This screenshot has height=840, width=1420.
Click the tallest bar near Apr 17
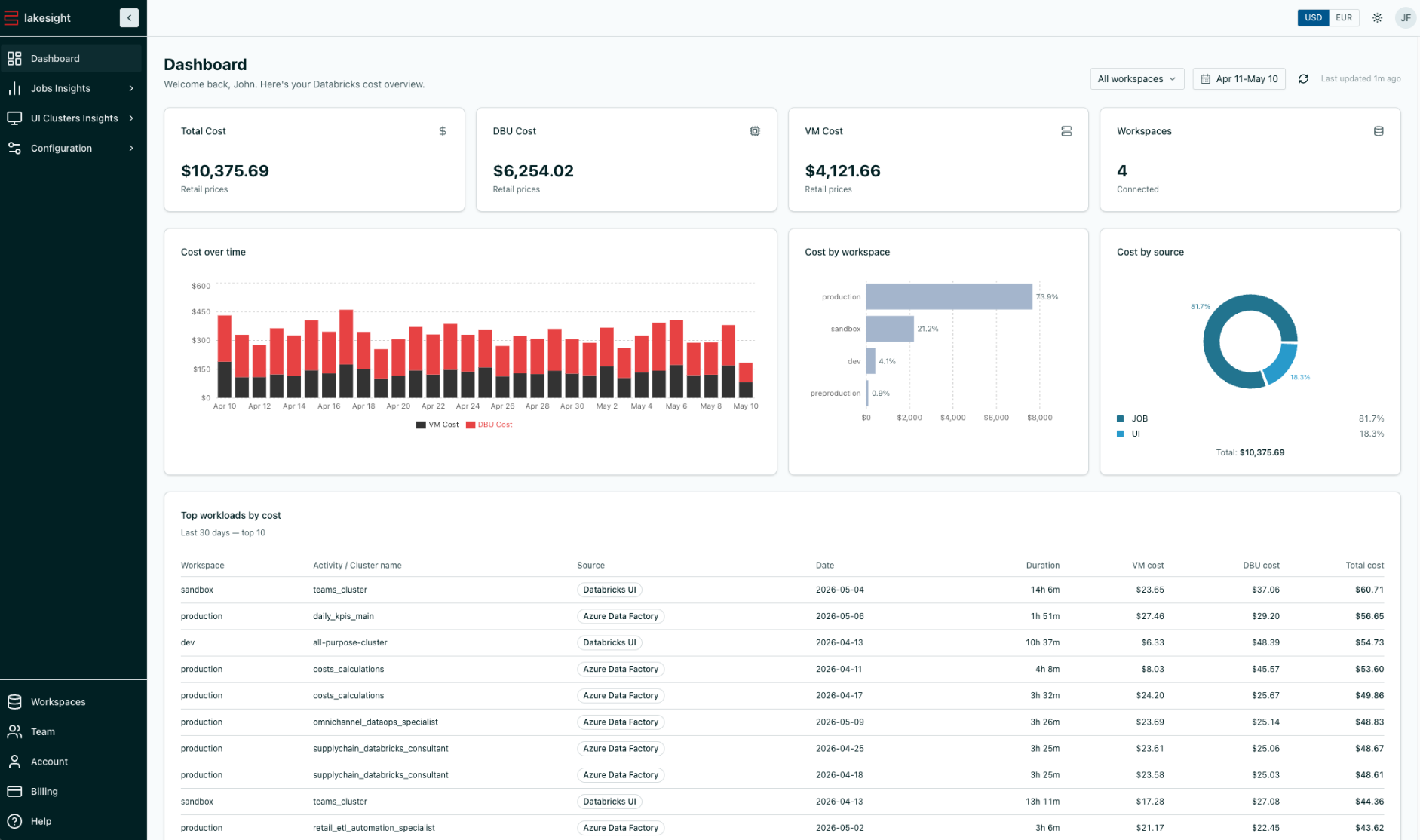346,353
